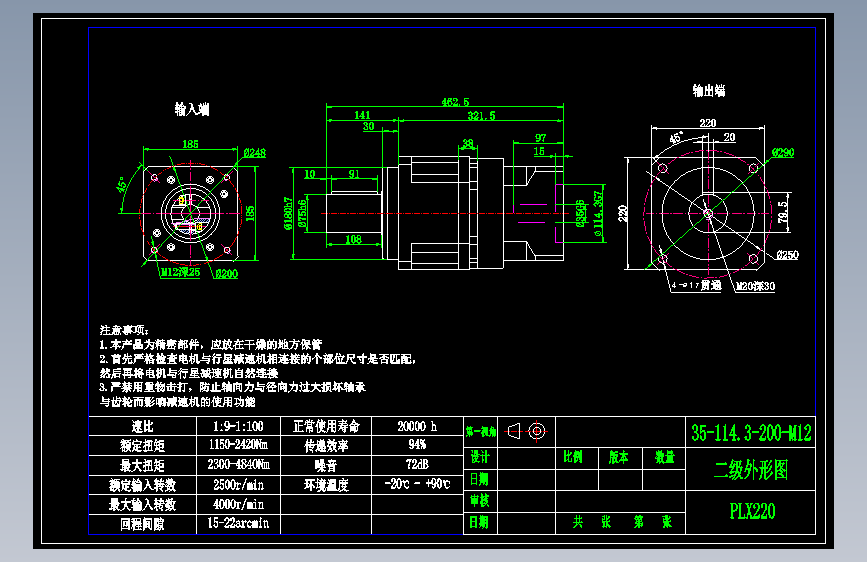
Task: Select the 79.5 dimension value
Action: pos(782,212)
